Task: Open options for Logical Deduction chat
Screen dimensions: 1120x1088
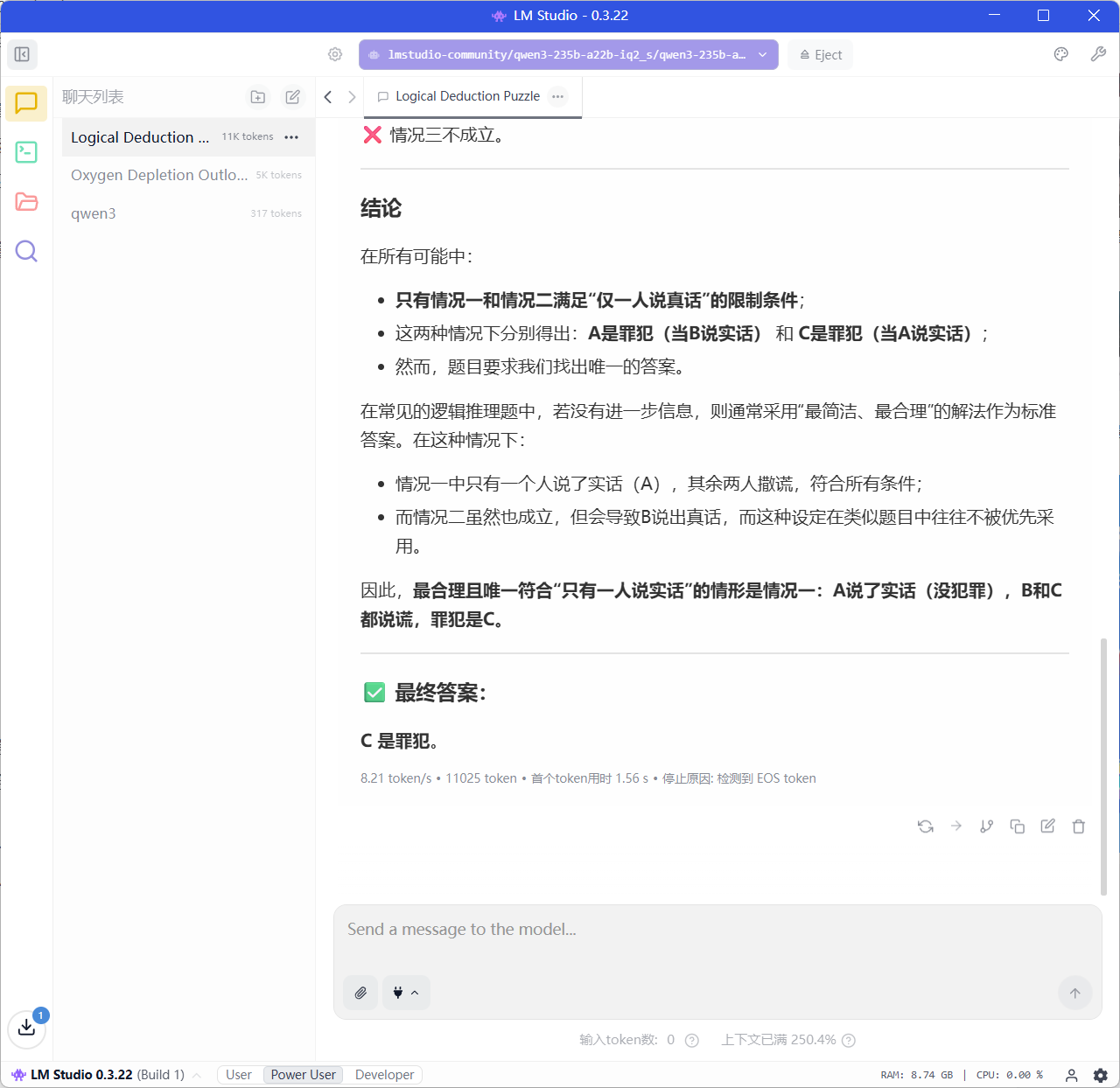Action: 291,137
